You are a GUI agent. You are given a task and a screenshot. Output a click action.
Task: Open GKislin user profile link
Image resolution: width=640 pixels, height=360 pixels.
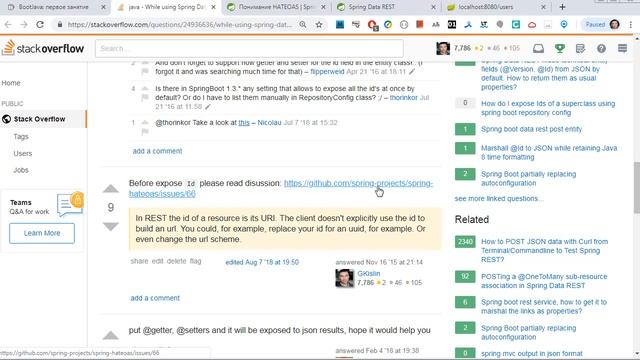[369, 273]
